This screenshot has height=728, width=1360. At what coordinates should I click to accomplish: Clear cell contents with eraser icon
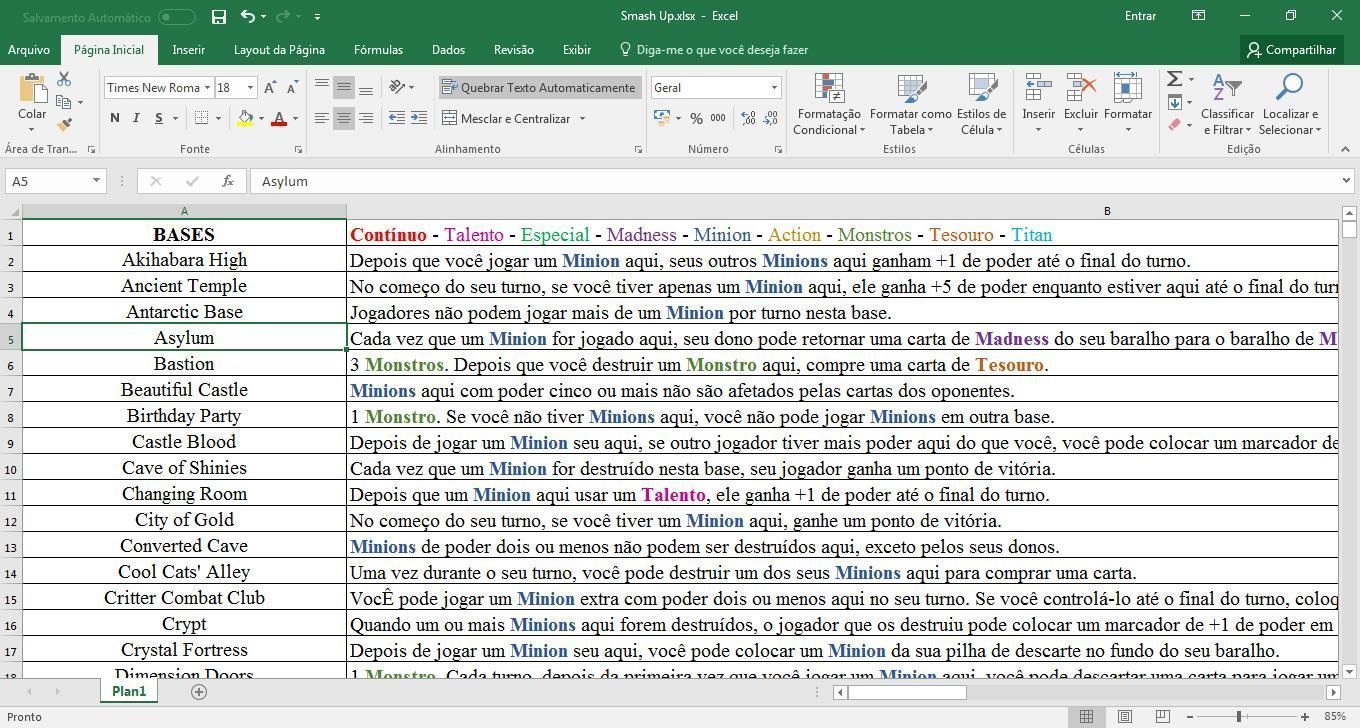tap(1175, 125)
